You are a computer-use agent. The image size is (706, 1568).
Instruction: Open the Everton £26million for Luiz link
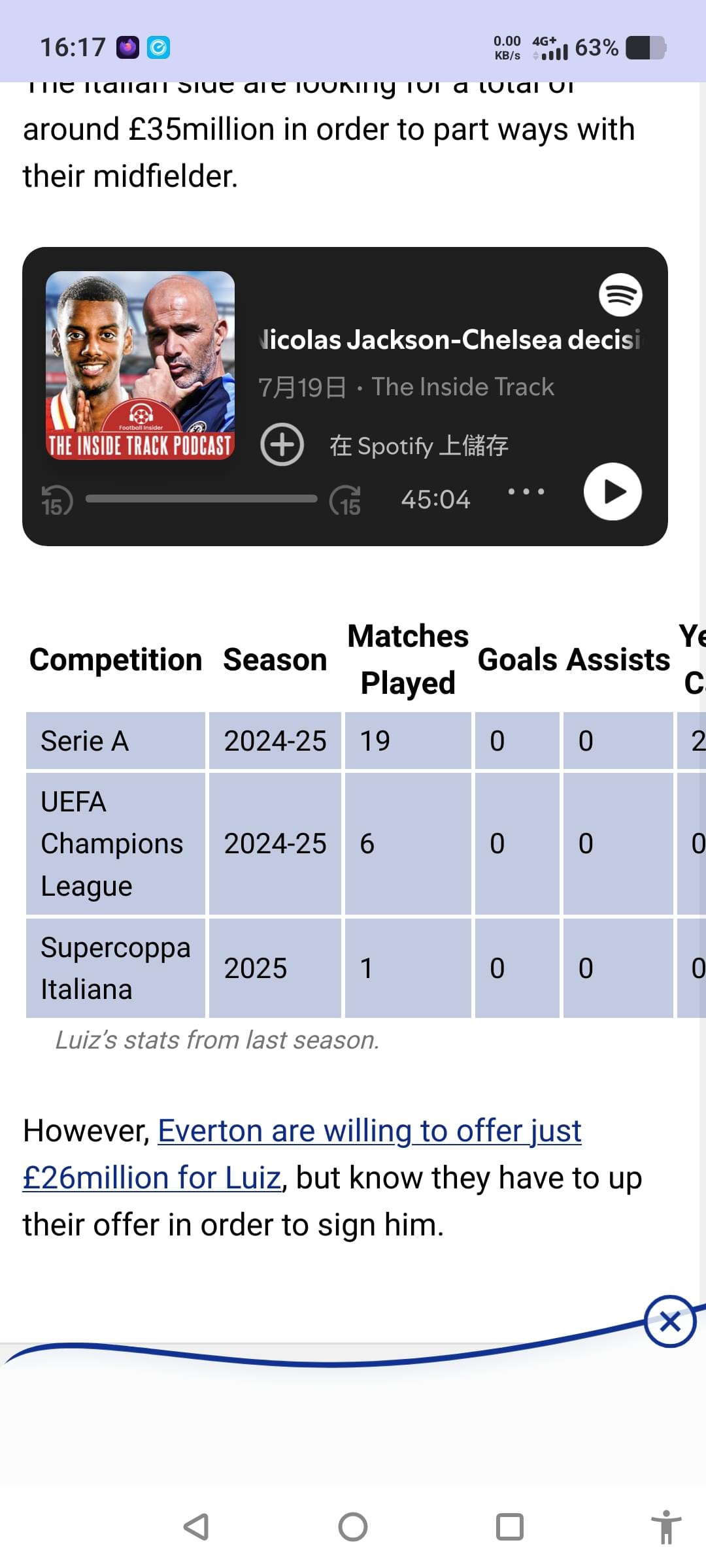coord(302,1154)
